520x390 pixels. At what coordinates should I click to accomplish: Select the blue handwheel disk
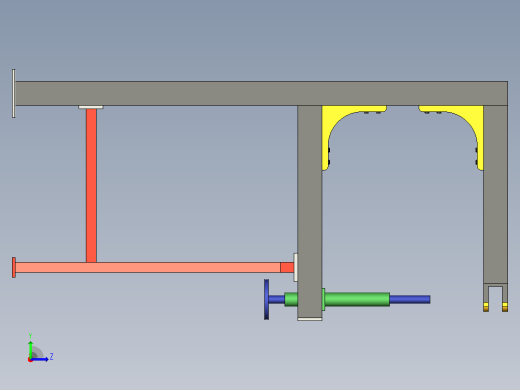coord(266,299)
